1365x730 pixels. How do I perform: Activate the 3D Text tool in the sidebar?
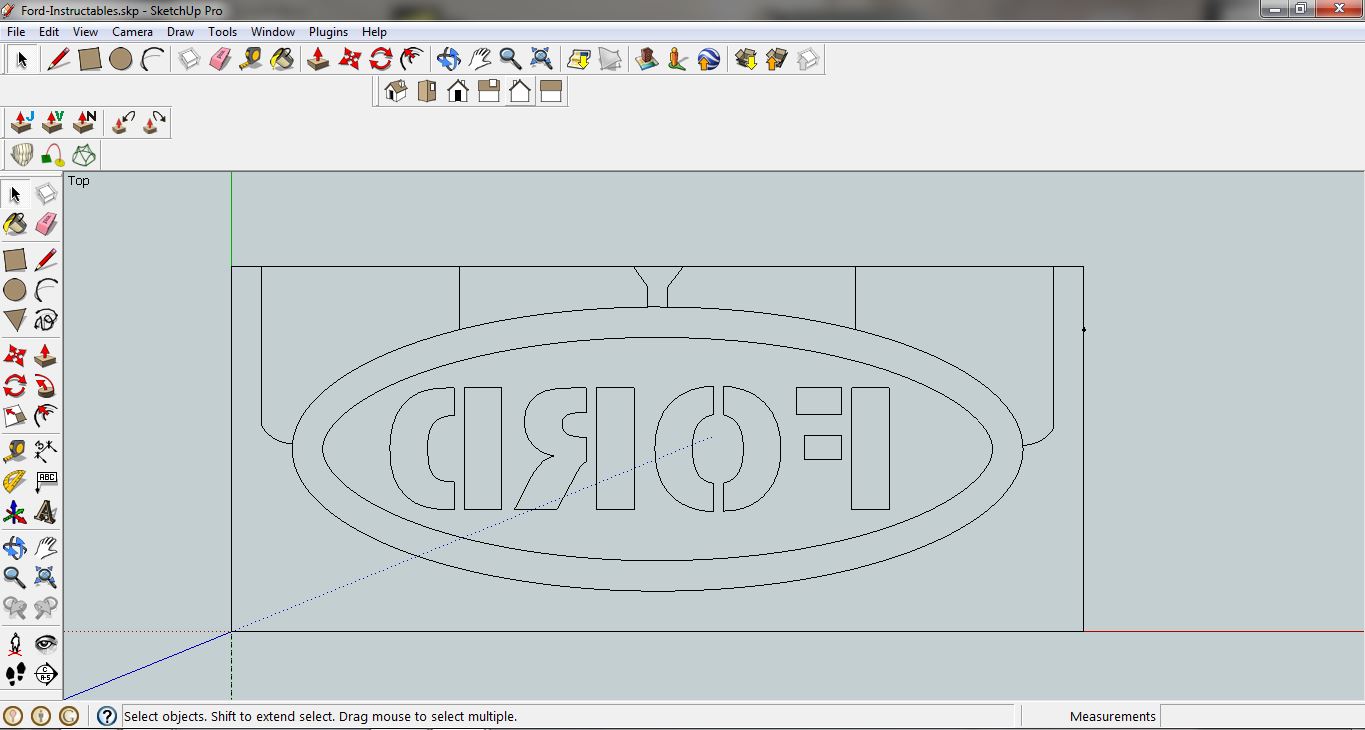46,513
